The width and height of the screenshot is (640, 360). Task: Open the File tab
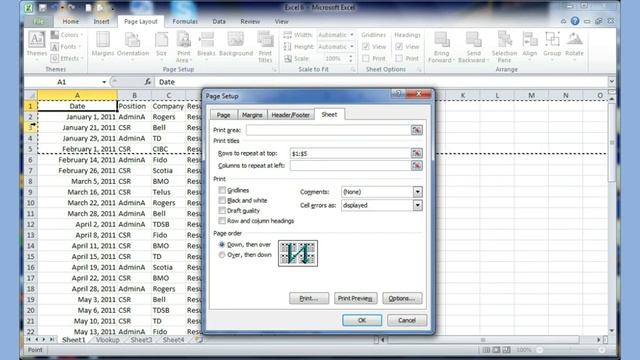point(39,21)
